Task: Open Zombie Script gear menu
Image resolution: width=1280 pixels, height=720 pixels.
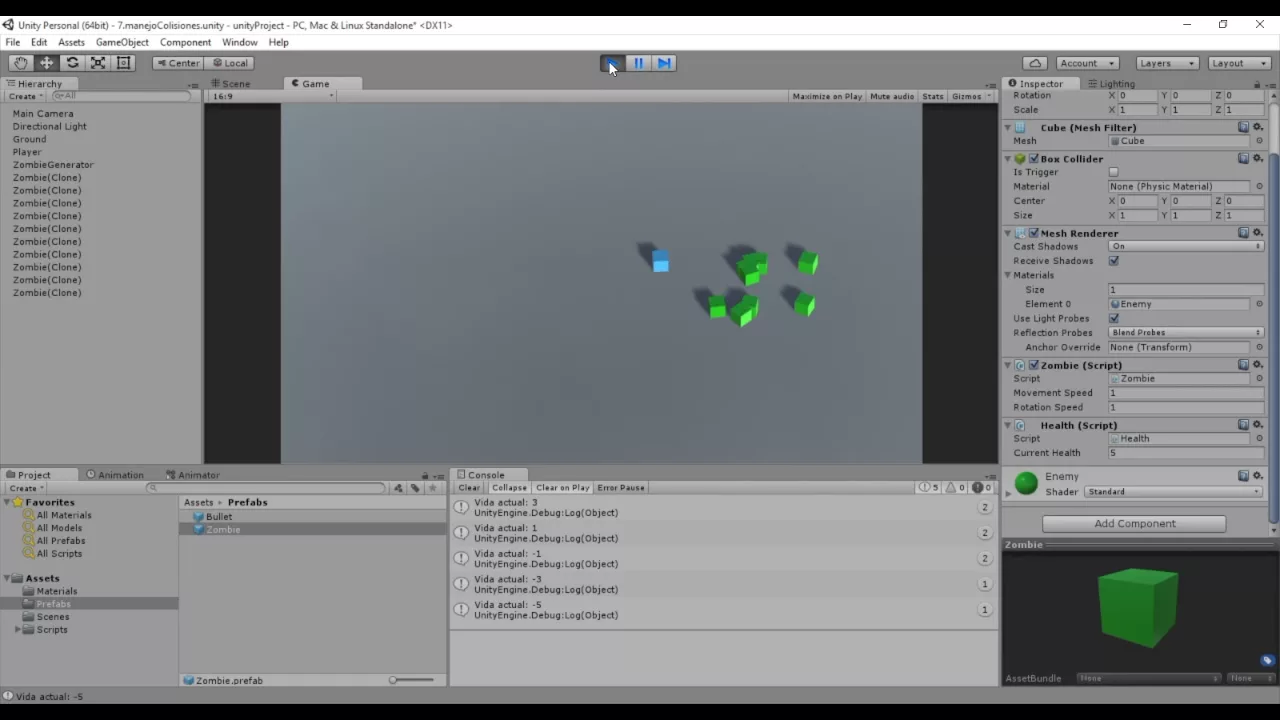Action: point(1259,365)
